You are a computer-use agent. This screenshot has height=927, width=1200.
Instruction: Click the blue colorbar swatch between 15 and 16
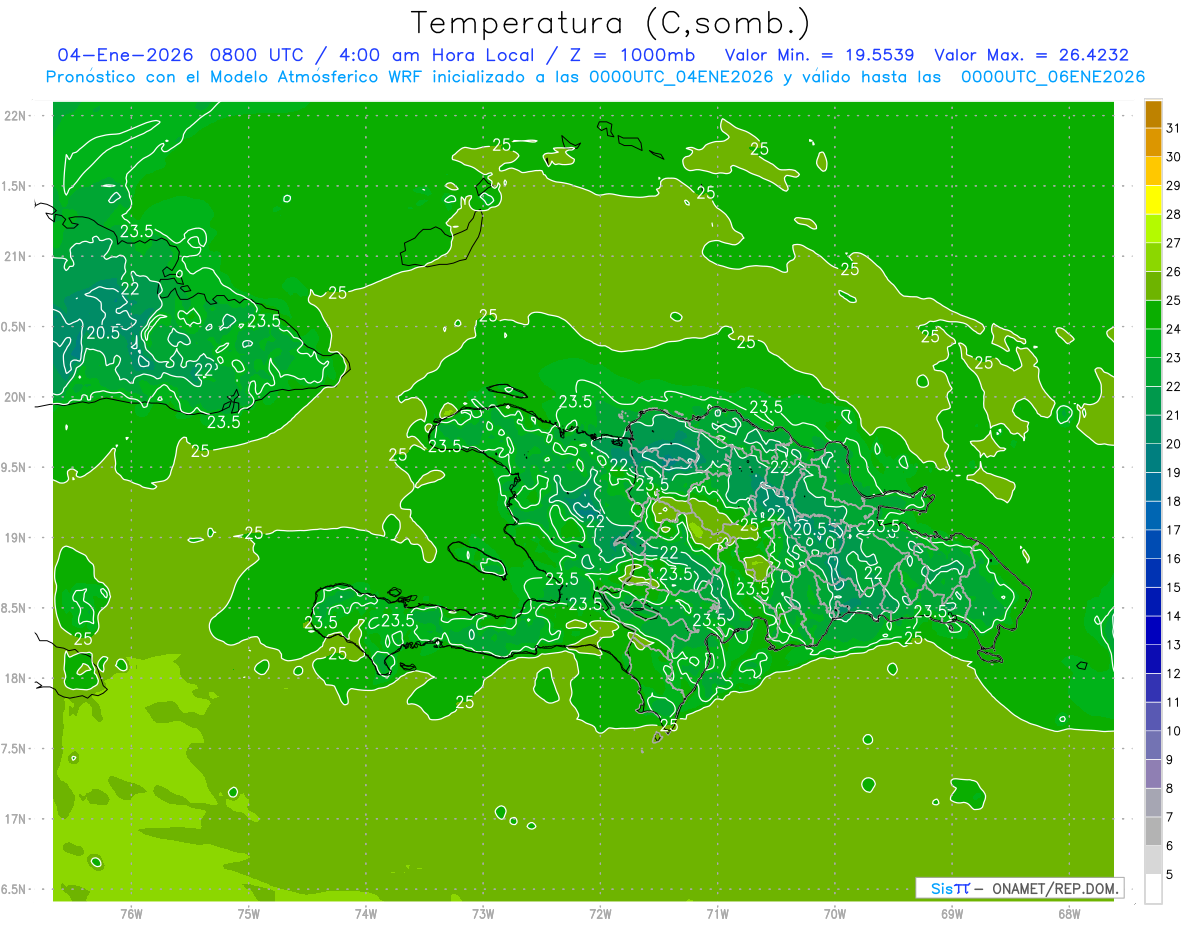pos(1153,573)
